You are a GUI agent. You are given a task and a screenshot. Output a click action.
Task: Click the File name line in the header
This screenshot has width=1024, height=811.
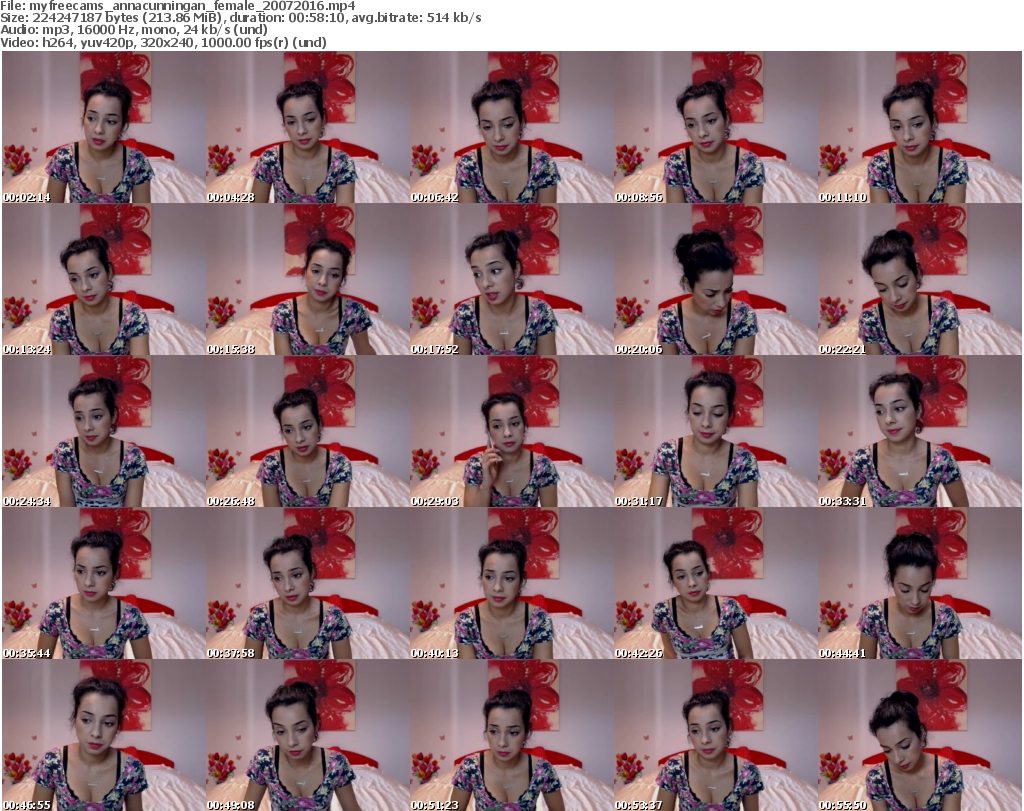[178, 6]
